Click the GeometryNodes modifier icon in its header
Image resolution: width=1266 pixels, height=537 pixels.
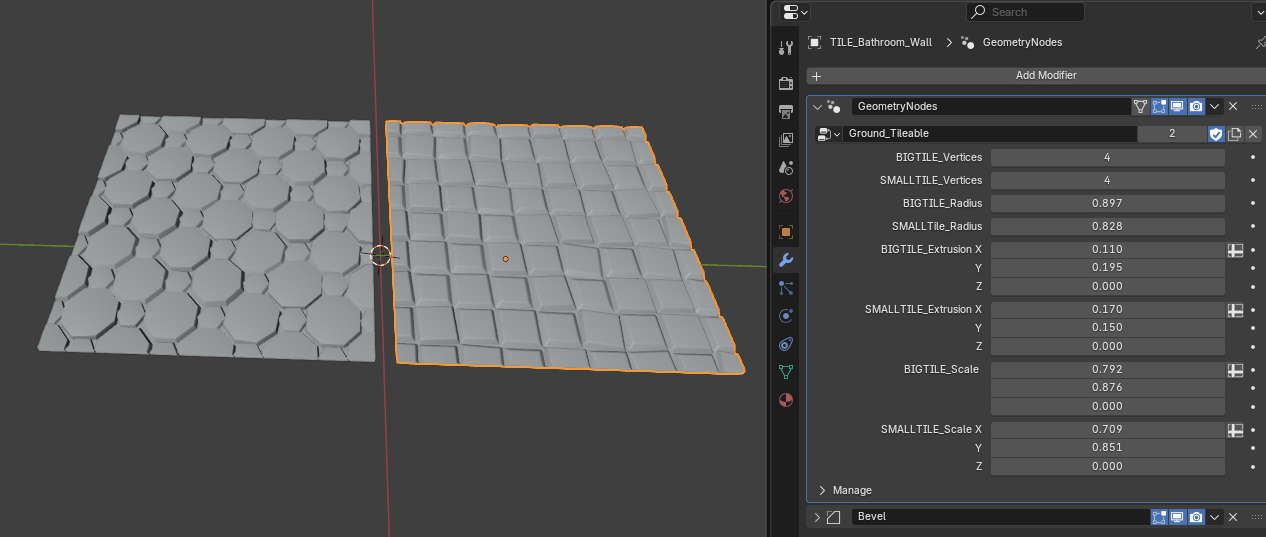(834, 106)
